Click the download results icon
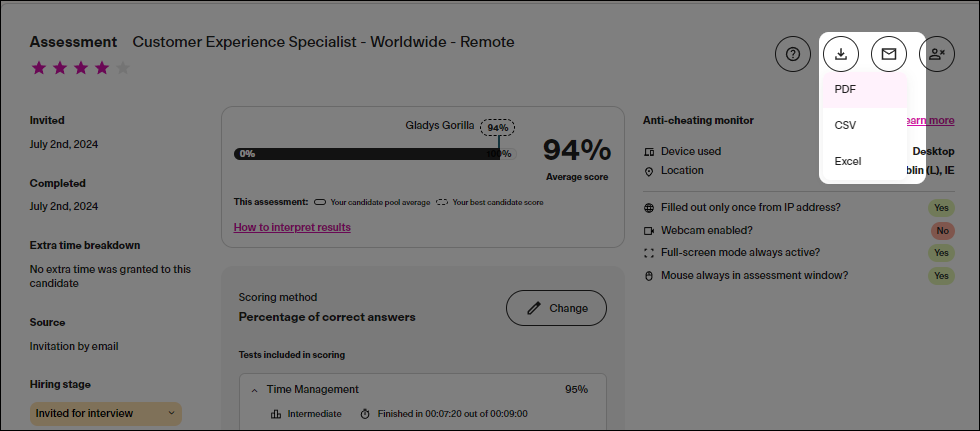This screenshot has height=431, width=980. pyautogui.click(x=841, y=54)
